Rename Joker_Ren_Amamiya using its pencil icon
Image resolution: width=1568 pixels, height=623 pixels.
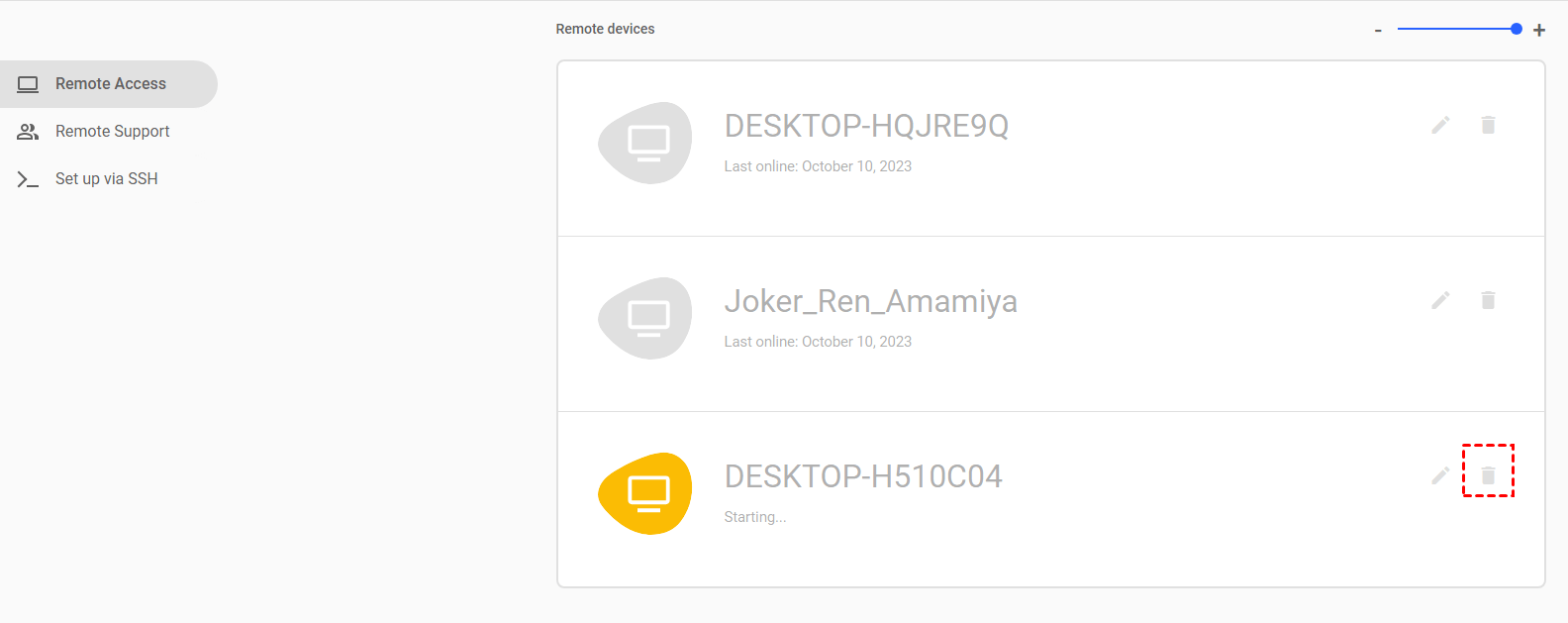[1440, 300]
